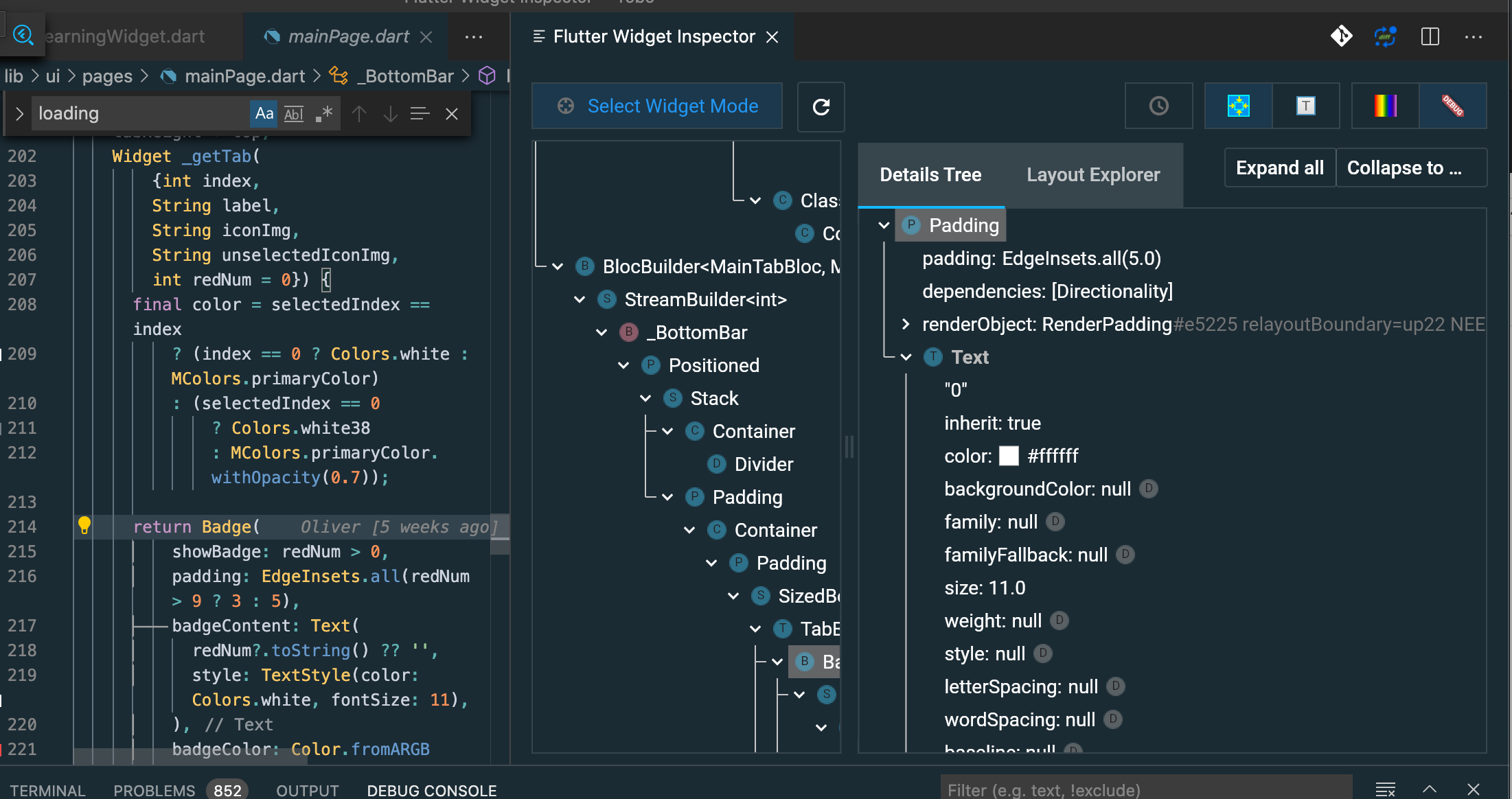Collapse the Stack node in widget tree

[645, 397]
